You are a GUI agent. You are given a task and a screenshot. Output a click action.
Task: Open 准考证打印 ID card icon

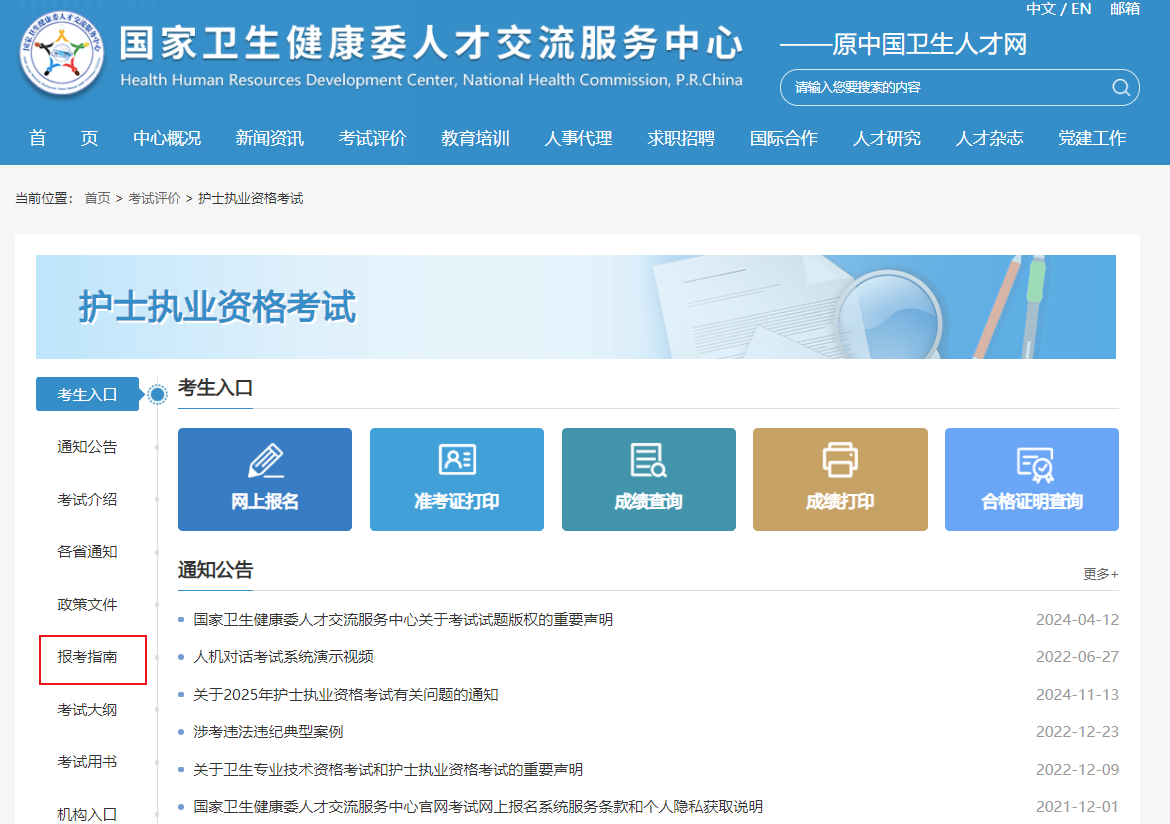coord(457,460)
